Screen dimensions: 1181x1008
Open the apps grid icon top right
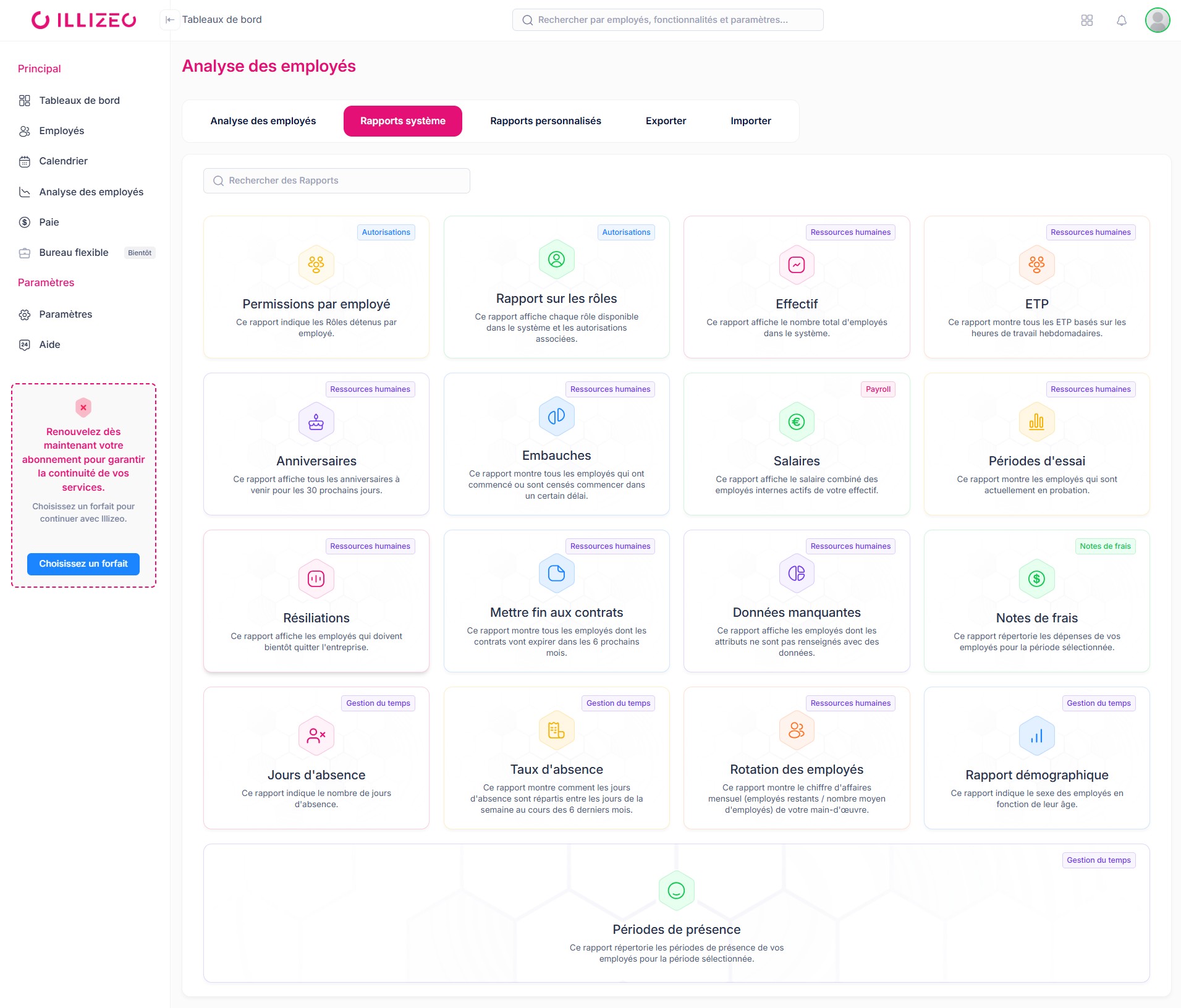pyautogui.click(x=1087, y=20)
